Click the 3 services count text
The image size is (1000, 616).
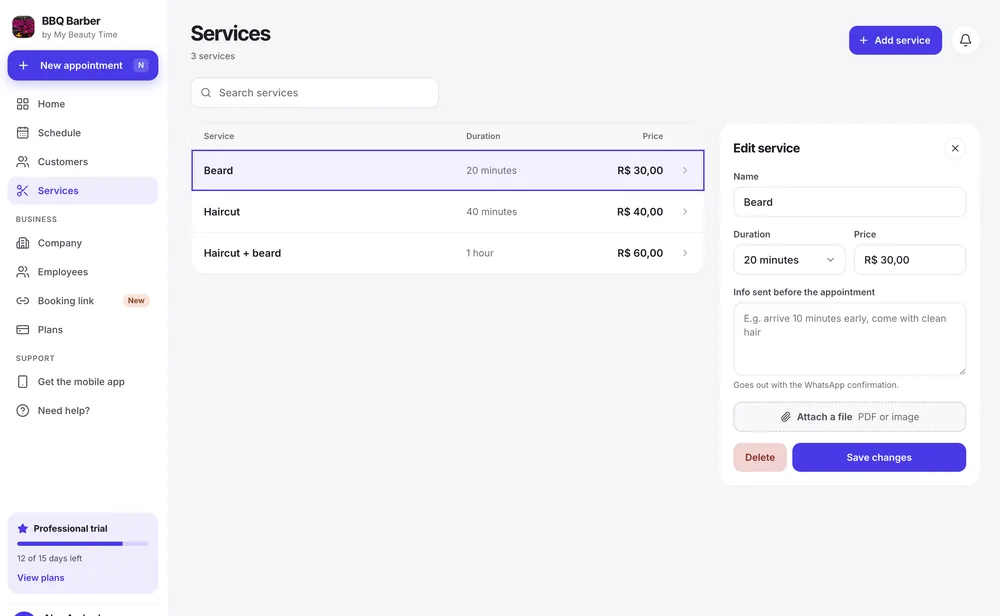(213, 56)
